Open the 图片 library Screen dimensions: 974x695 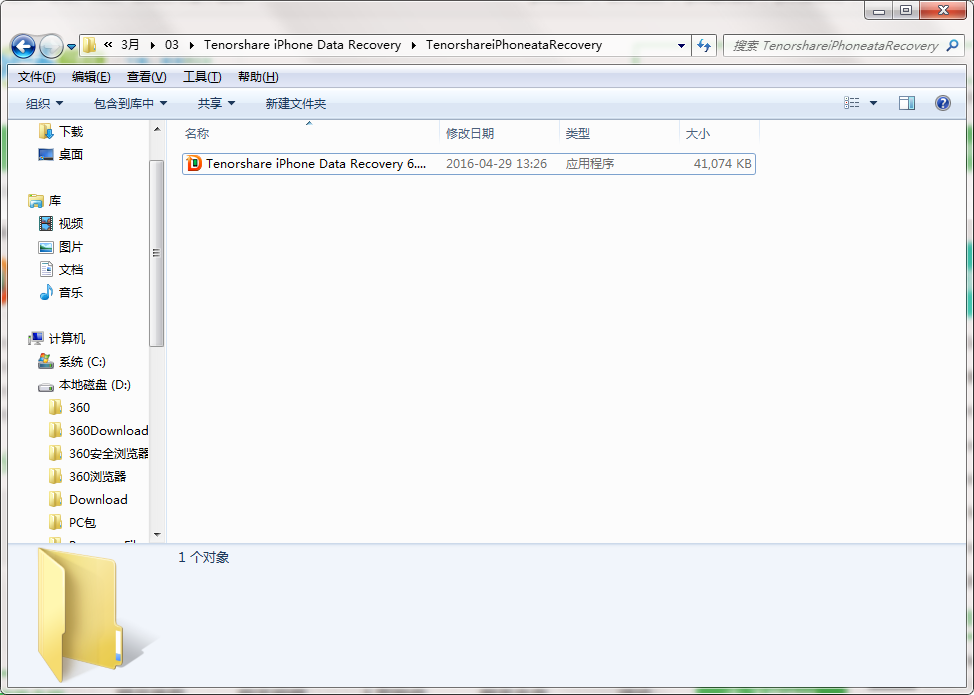click(x=71, y=247)
